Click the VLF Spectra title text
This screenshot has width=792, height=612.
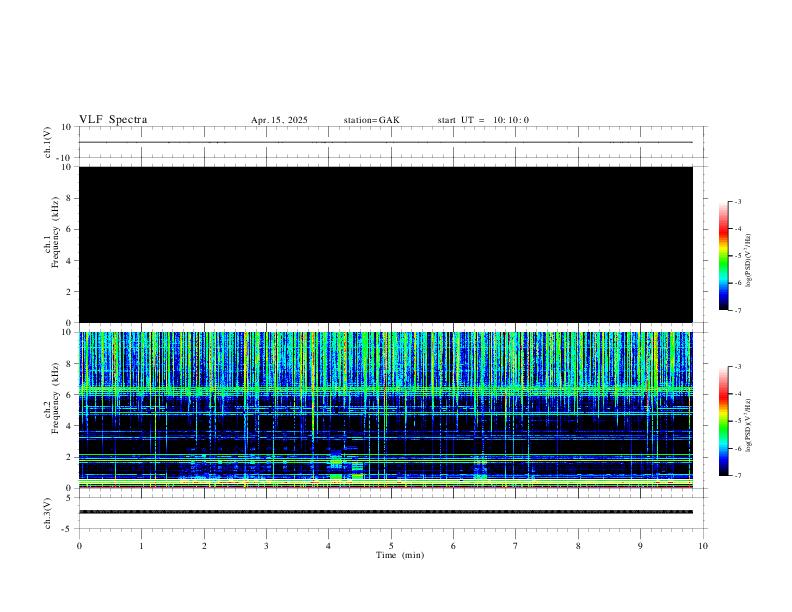113,120
